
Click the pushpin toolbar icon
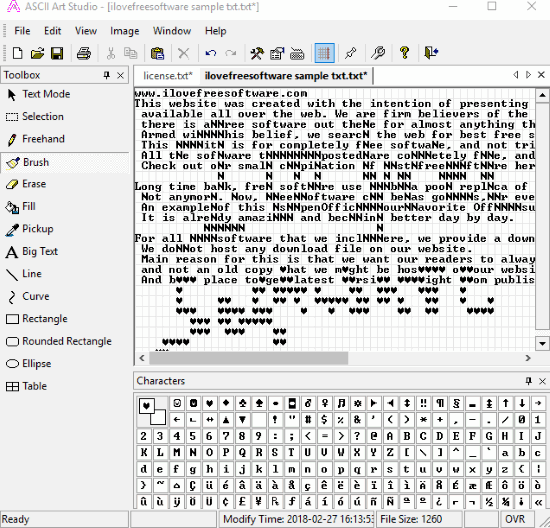[350, 53]
